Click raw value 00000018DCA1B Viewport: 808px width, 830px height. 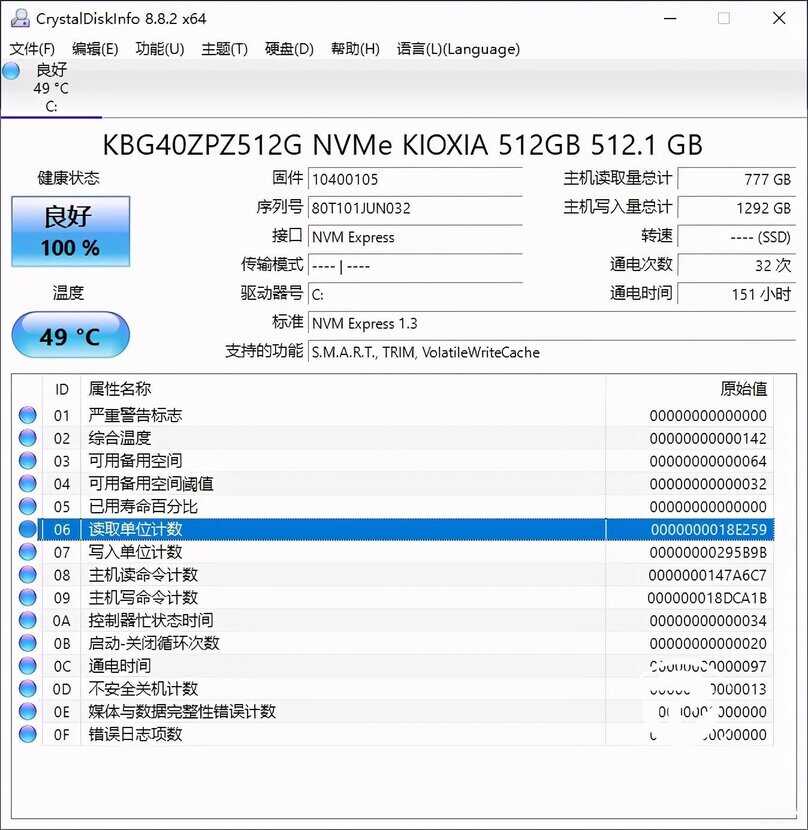click(x=707, y=598)
